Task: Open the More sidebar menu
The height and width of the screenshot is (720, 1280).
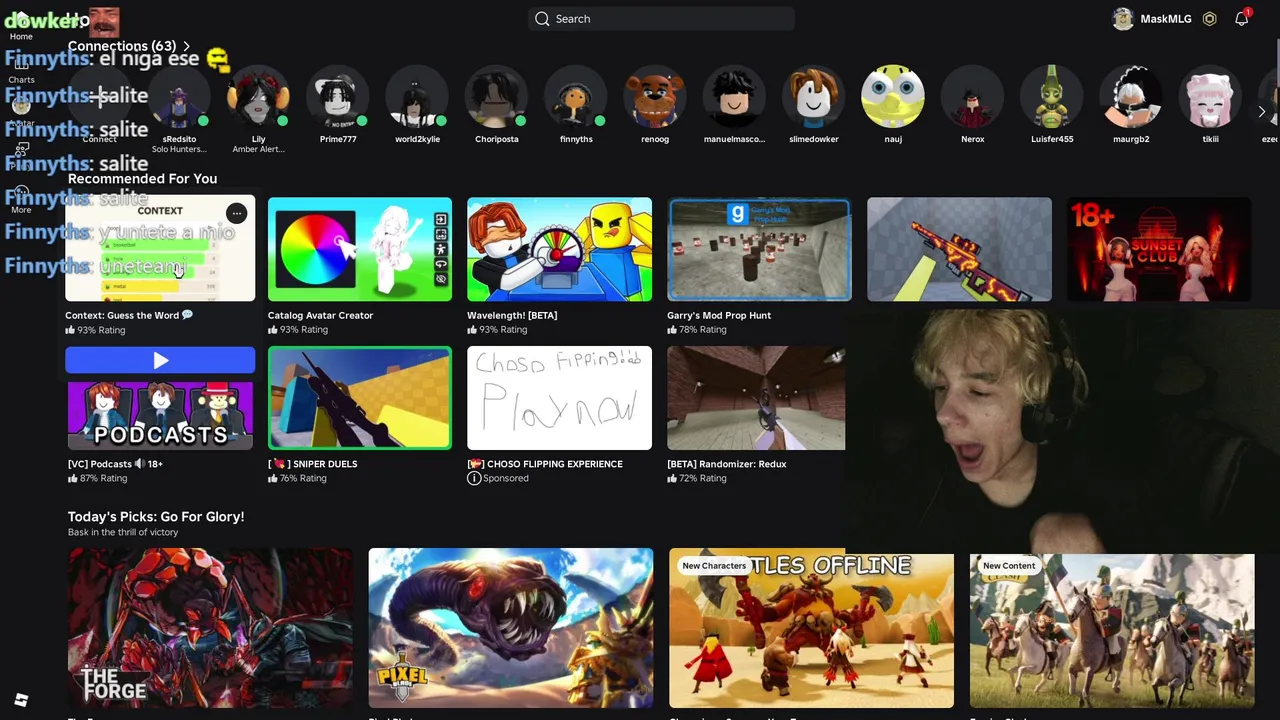Action: (21, 200)
